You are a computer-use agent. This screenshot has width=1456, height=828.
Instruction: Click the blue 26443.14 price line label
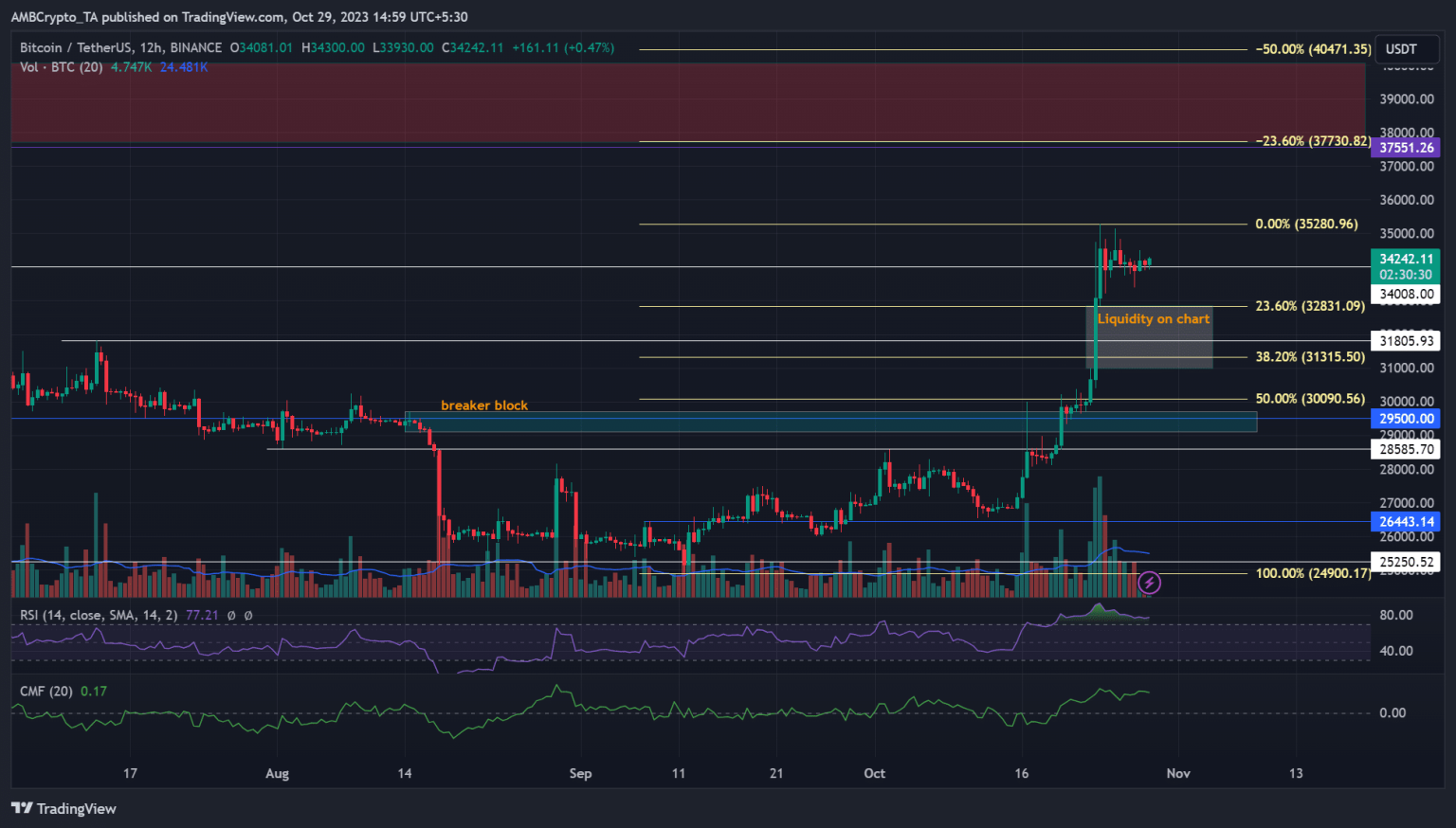click(1406, 522)
